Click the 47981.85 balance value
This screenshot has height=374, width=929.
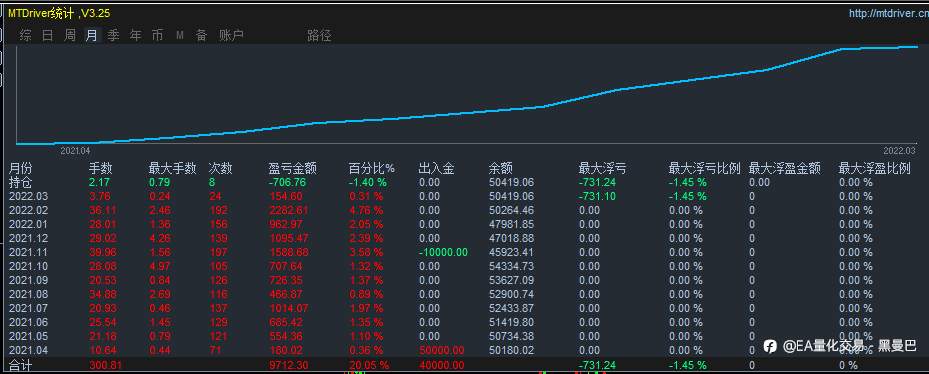[x=511, y=224]
